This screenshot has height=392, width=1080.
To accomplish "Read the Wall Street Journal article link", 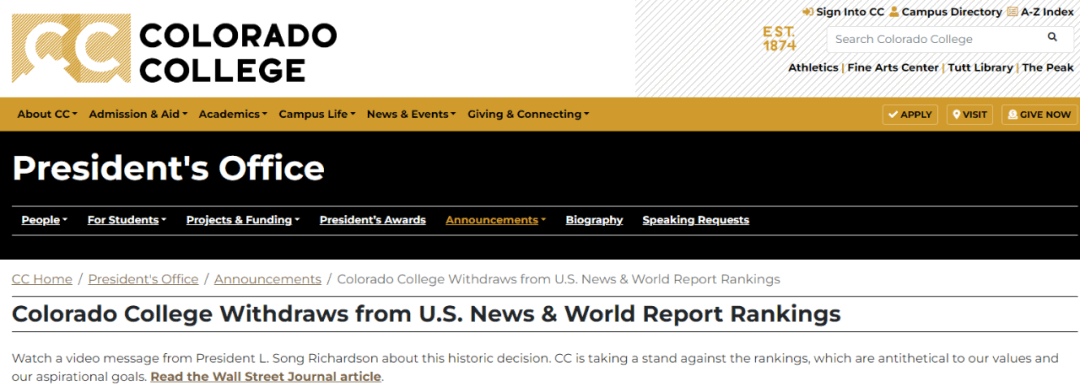I will click(266, 377).
